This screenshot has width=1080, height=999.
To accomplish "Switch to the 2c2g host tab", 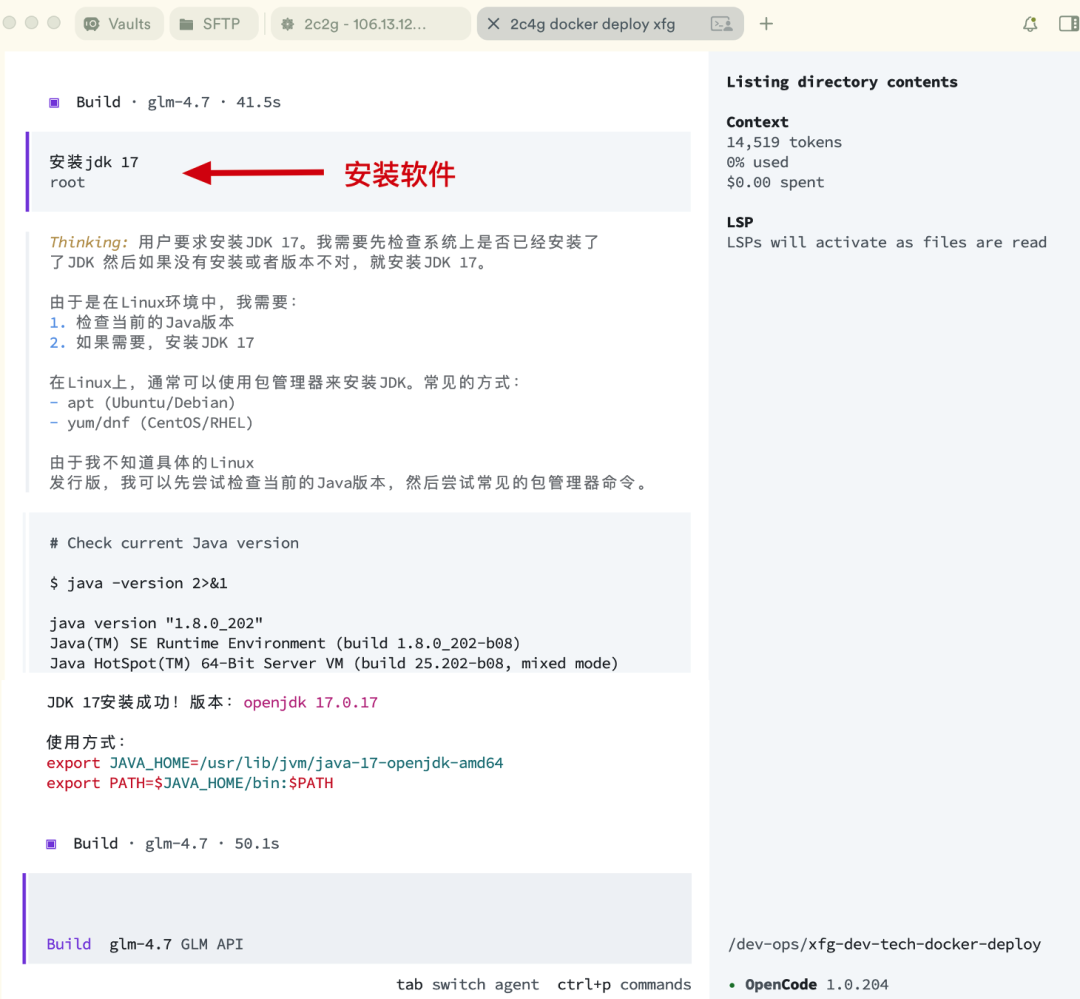I will [x=370, y=24].
